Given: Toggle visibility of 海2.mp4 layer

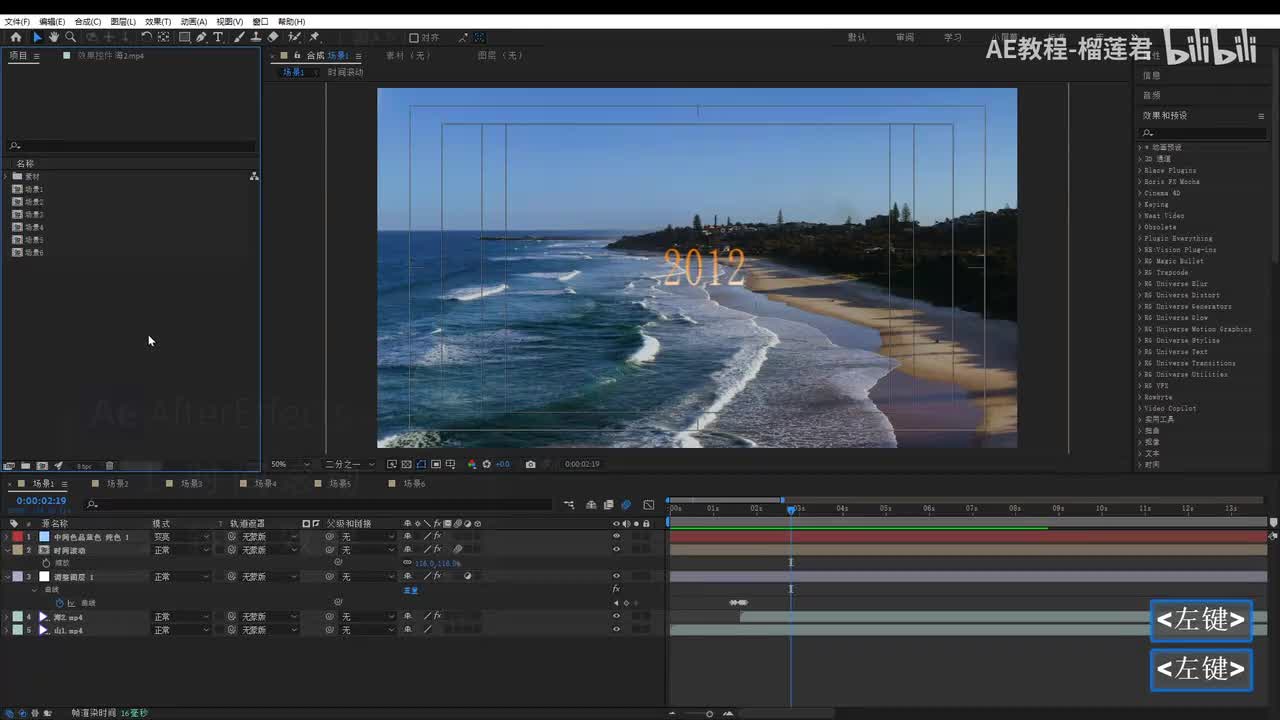Looking at the screenshot, I should pyautogui.click(x=616, y=617).
